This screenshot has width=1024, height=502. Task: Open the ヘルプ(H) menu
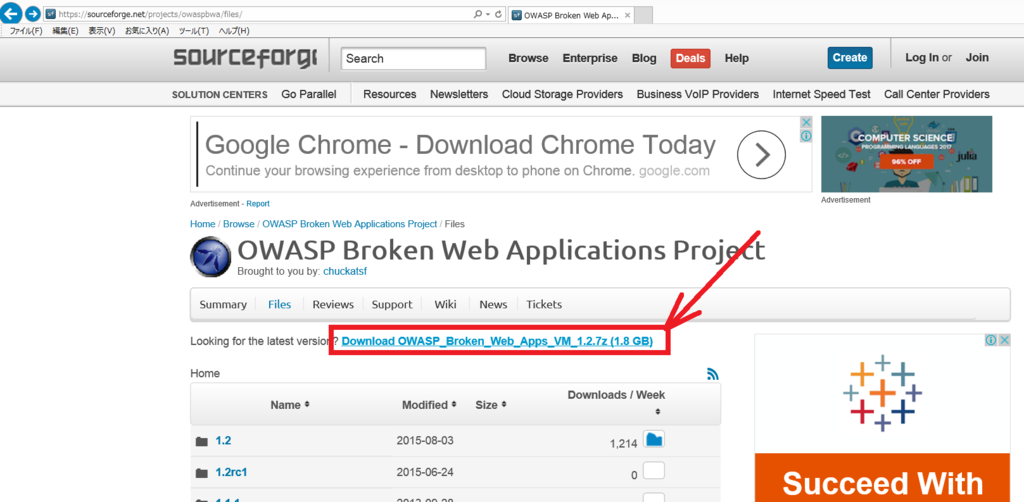(x=234, y=31)
